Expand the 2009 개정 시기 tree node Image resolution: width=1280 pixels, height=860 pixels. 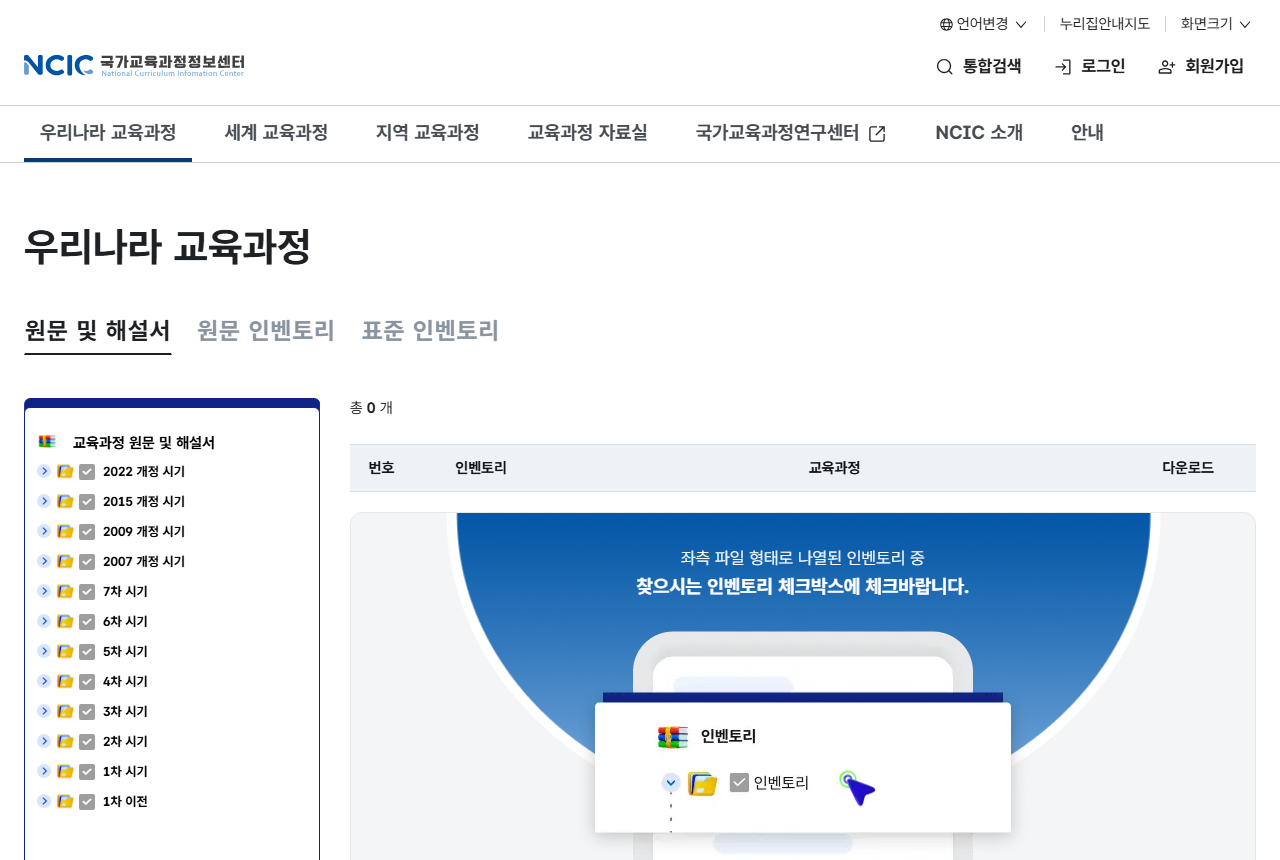[x=44, y=531]
